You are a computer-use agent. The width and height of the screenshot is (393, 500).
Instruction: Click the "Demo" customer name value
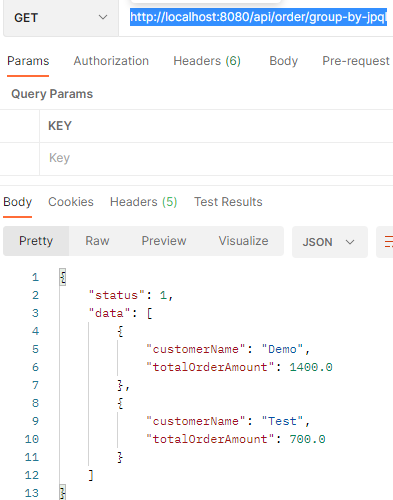282,349
